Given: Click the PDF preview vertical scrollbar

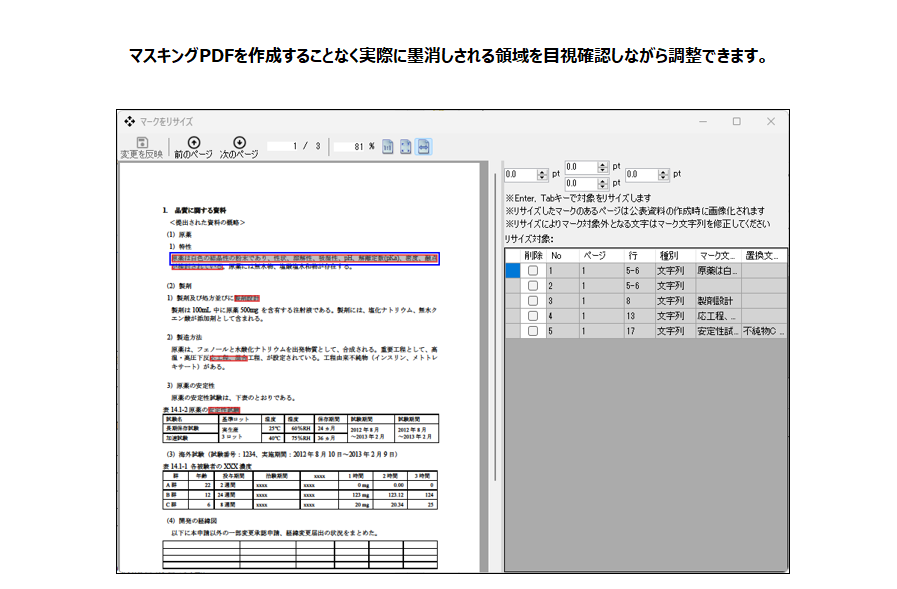Looking at the screenshot, I should point(495,326).
